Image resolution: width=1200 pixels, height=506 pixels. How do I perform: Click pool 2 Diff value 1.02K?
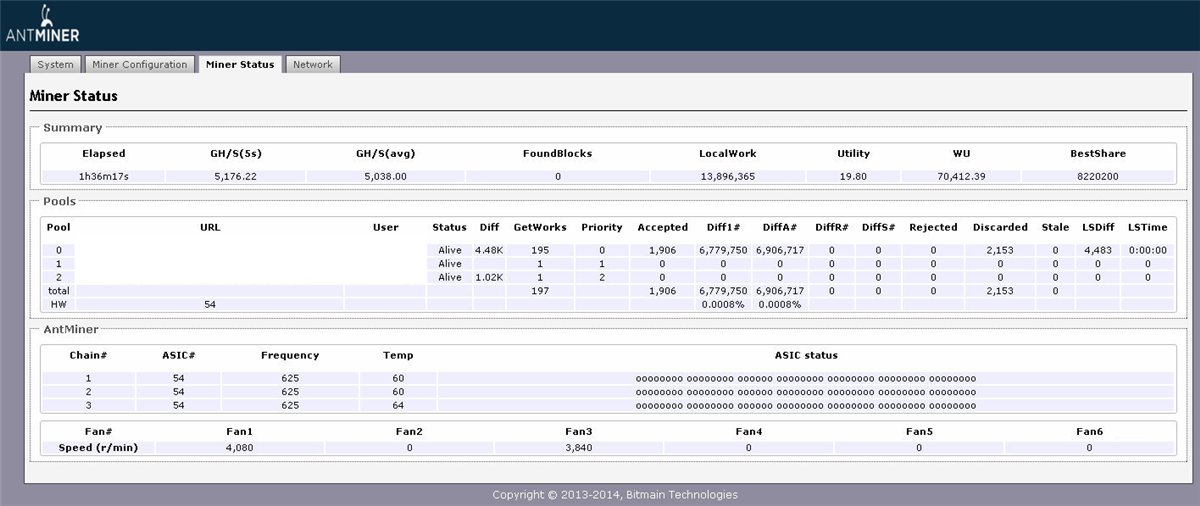pos(490,277)
